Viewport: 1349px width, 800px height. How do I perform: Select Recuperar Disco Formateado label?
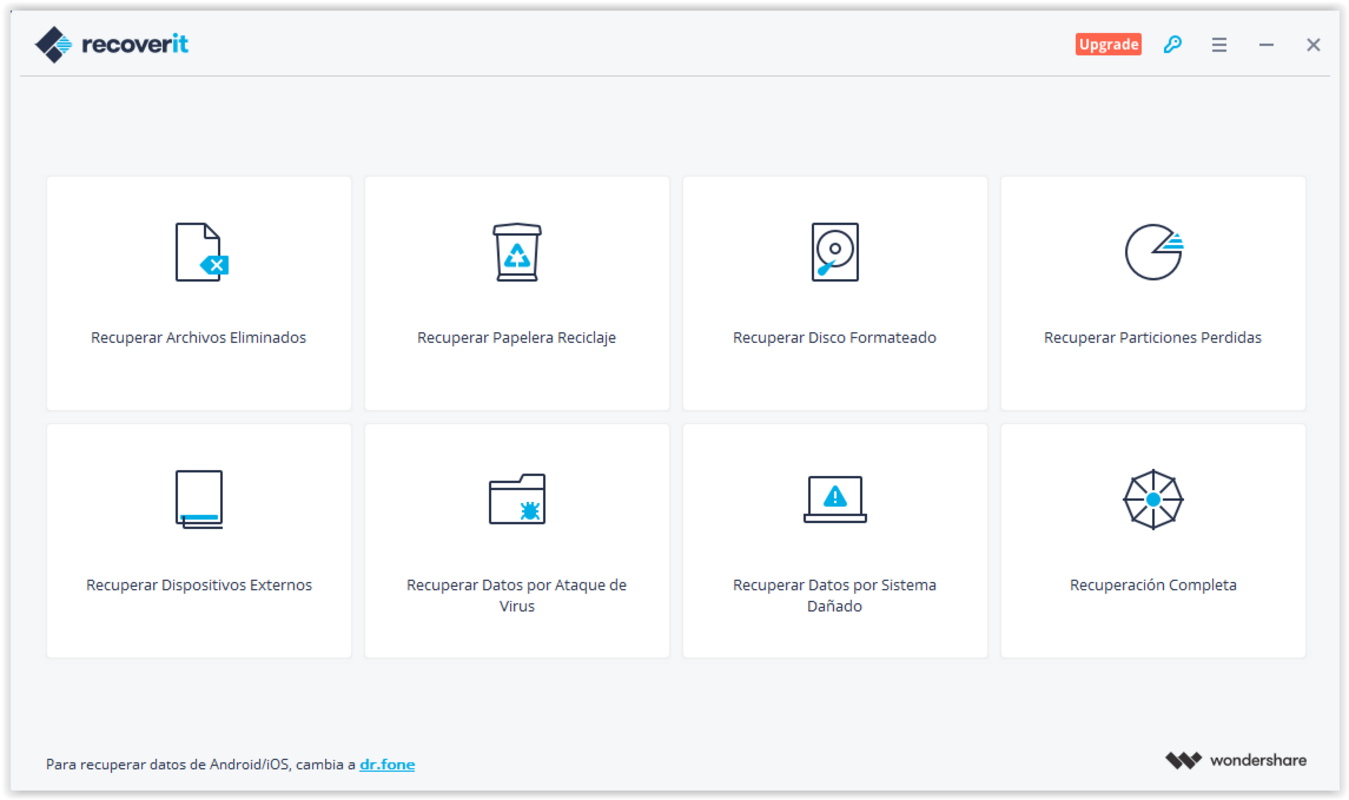pos(835,338)
